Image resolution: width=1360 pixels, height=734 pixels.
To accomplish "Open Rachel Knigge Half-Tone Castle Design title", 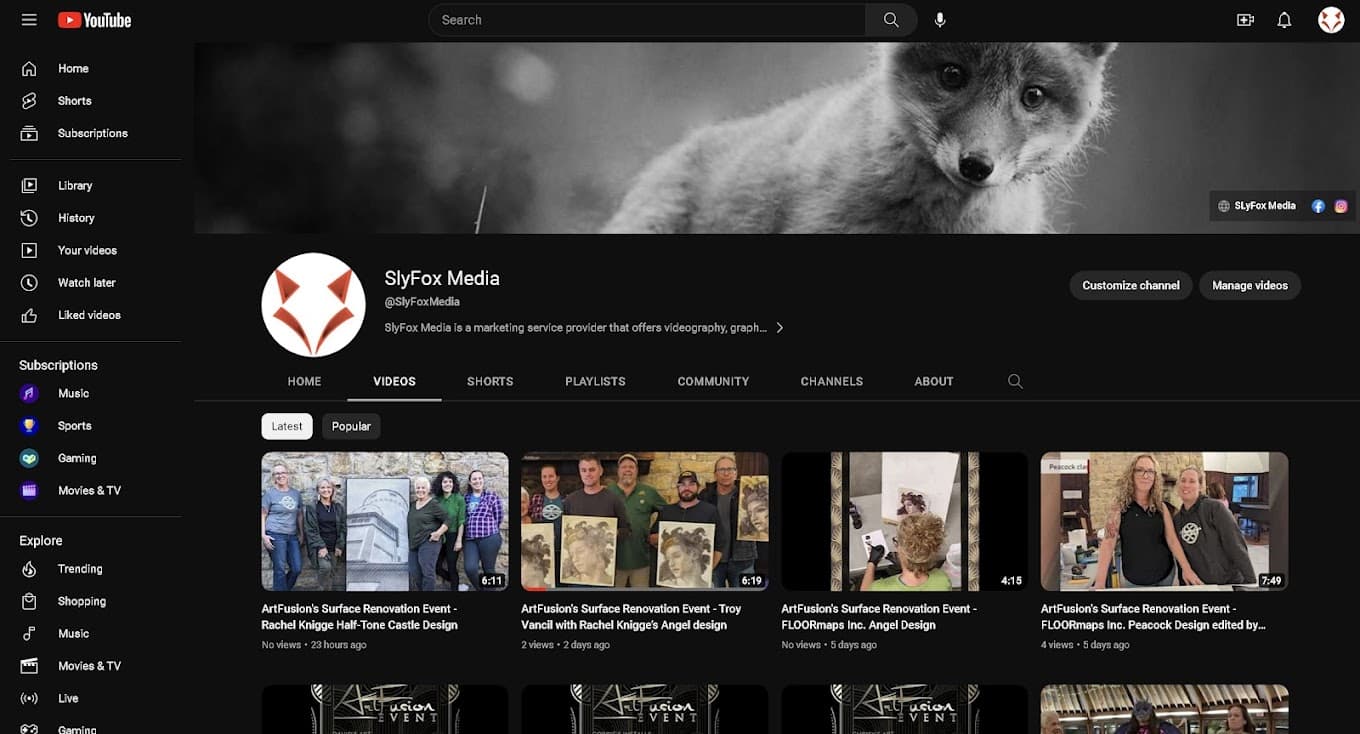I will [x=360, y=617].
